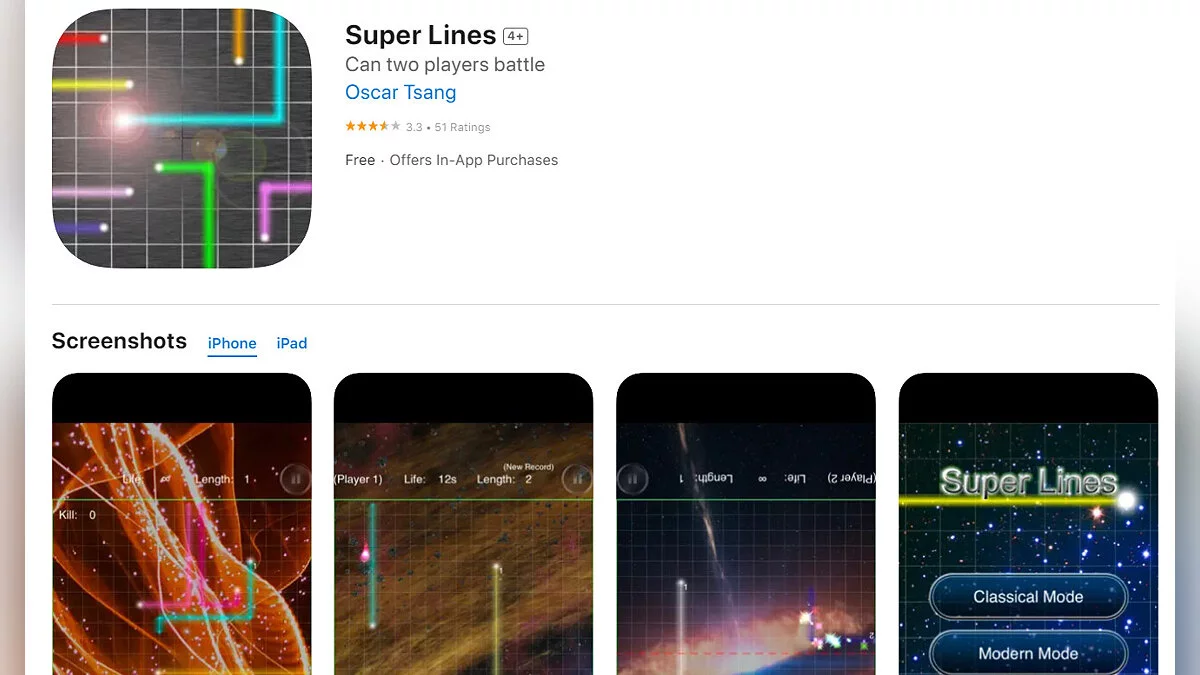Click pause icon in second screenshot
This screenshot has width=1200, height=675.
click(577, 479)
